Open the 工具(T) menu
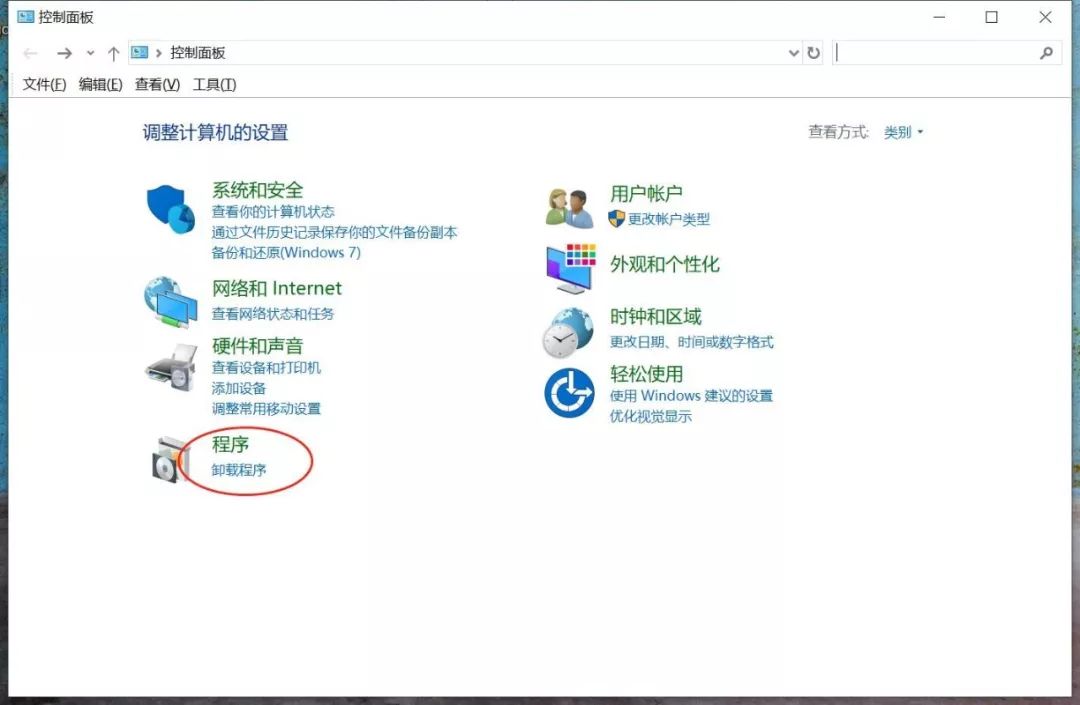The width and height of the screenshot is (1080, 705). (x=214, y=85)
